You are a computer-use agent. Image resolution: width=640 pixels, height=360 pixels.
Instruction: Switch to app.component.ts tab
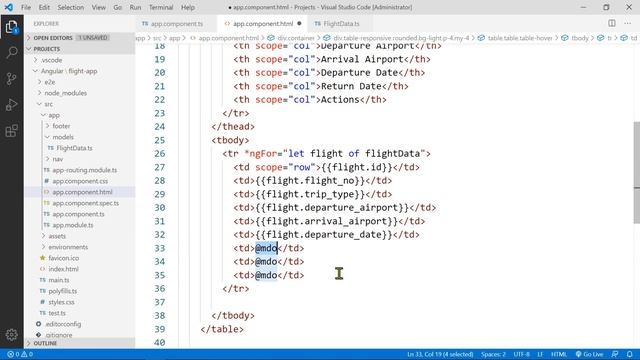[176, 24]
